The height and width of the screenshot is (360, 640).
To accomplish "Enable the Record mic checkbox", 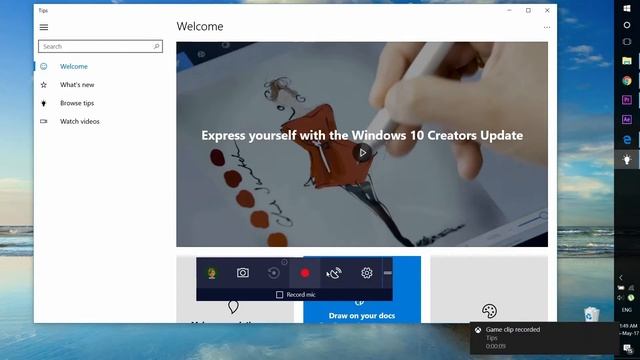I will pos(280,295).
